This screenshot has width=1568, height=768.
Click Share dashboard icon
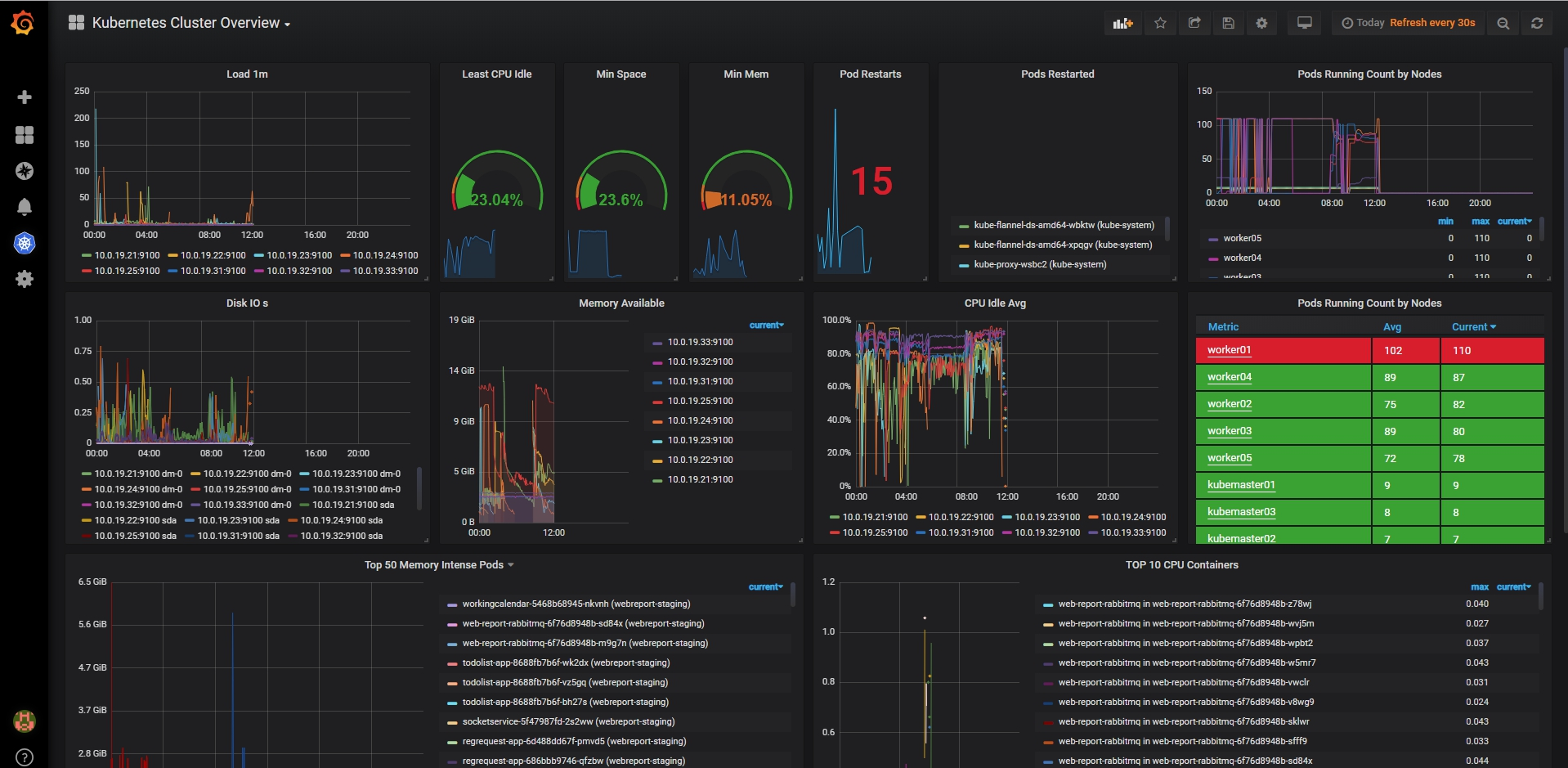1194,23
